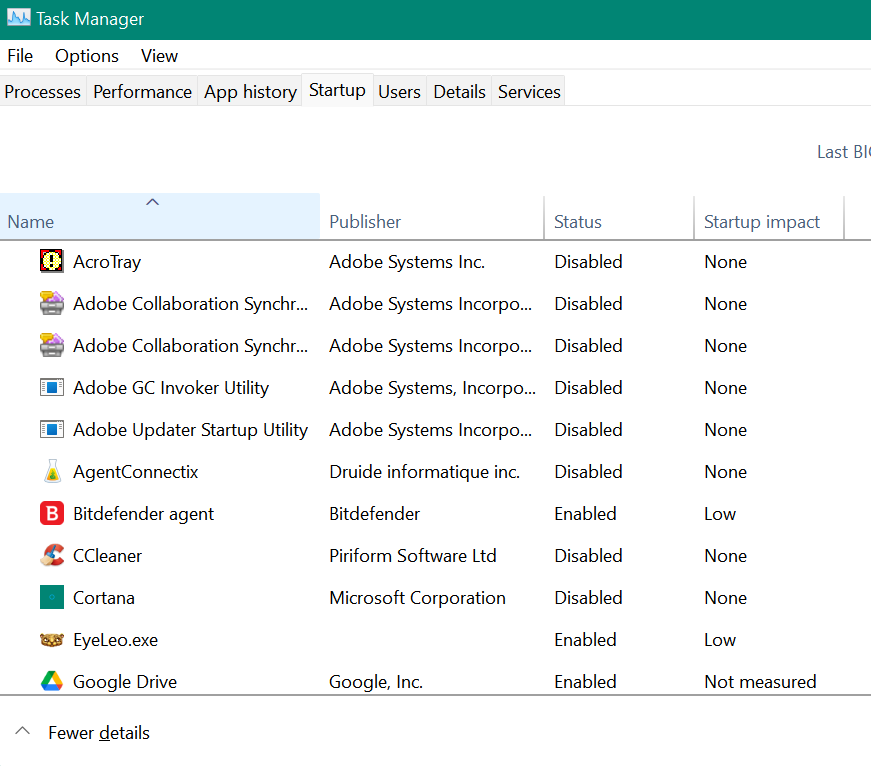Sort by the Publisher column header
871x766 pixels.
pos(432,216)
